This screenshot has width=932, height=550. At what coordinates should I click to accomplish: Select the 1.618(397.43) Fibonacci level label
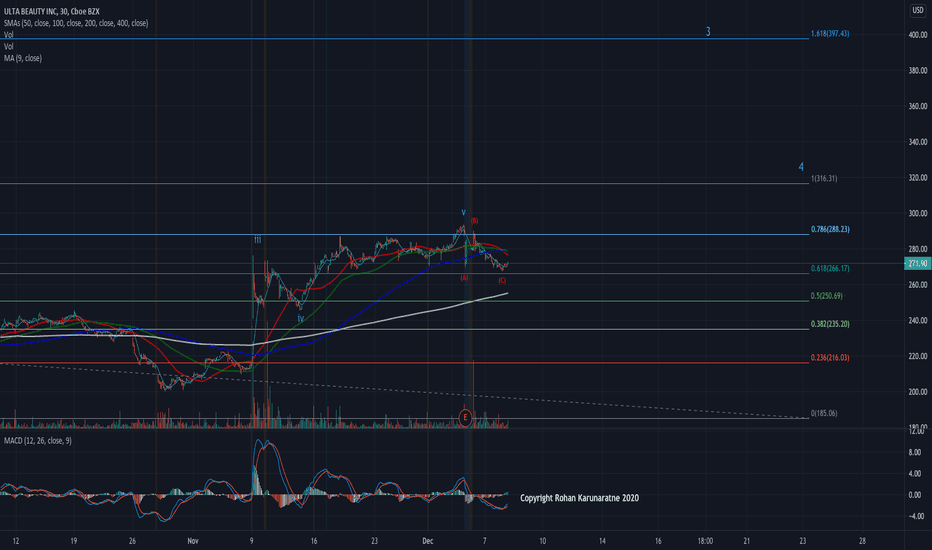click(830, 34)
